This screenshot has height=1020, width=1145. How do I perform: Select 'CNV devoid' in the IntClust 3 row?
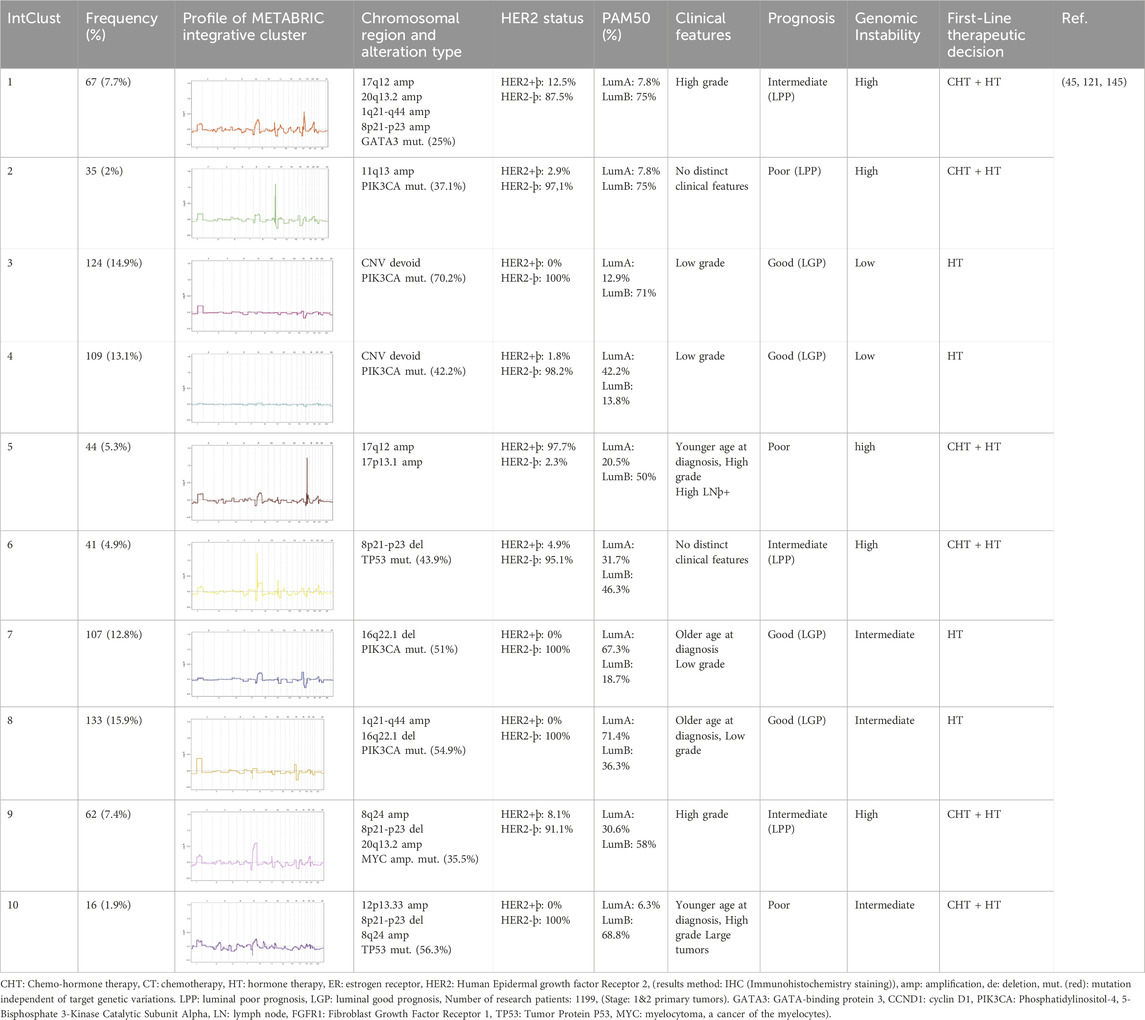[x=391, y=263]
